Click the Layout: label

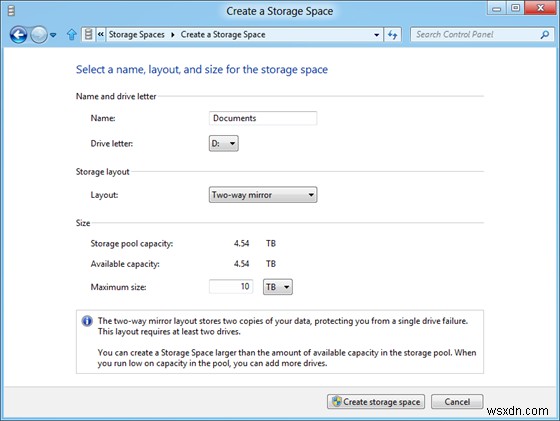click(x=104, y=195)
